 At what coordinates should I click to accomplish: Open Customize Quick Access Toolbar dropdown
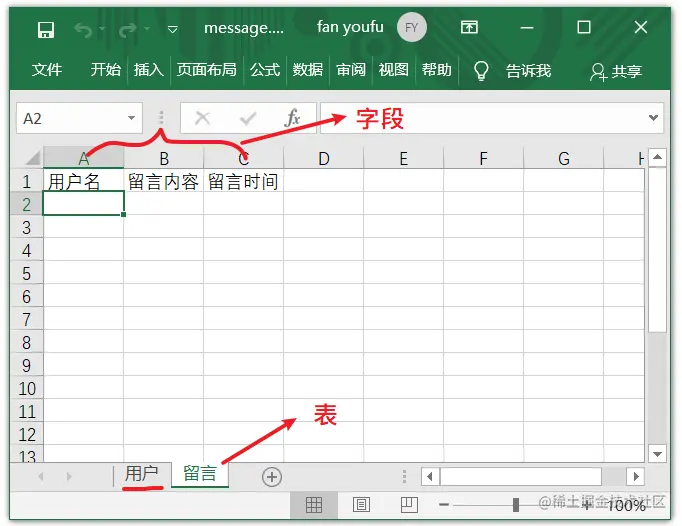click(172, 29)
